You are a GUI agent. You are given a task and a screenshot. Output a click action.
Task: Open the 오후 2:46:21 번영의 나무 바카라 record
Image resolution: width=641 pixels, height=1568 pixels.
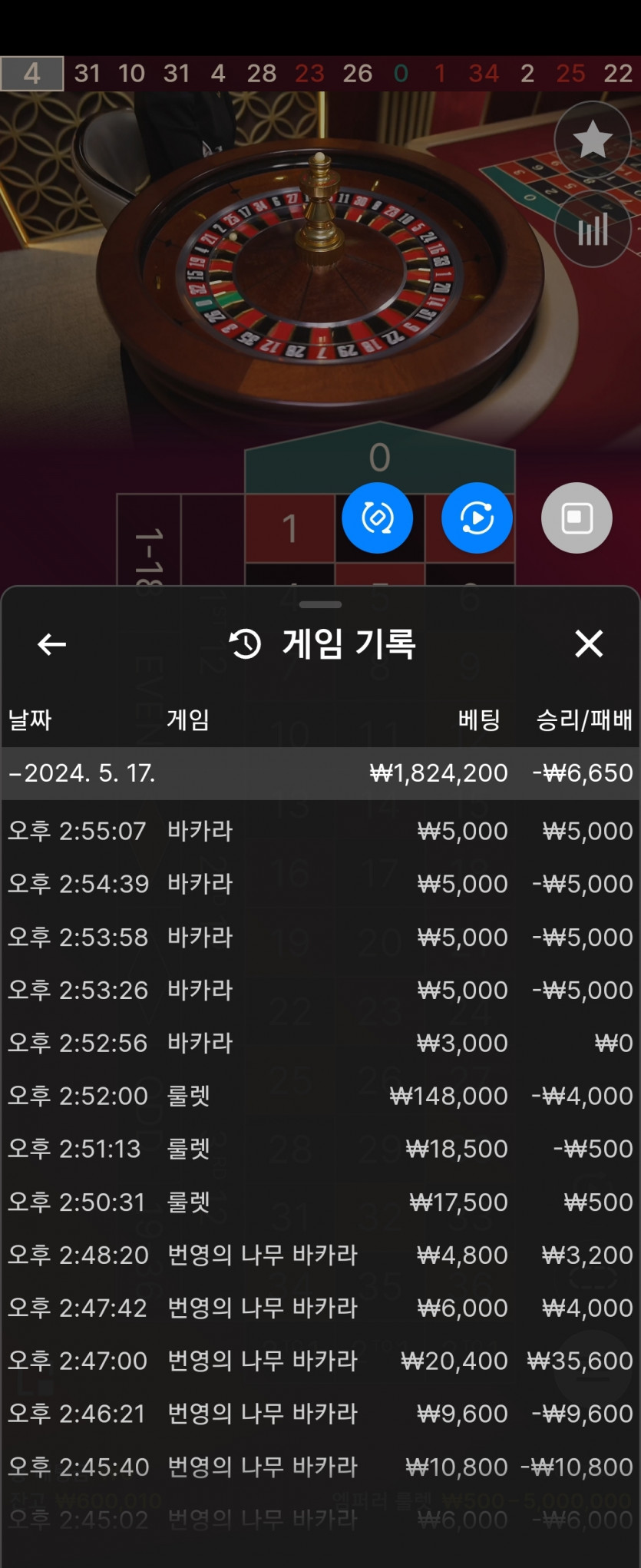point(320,1414)
